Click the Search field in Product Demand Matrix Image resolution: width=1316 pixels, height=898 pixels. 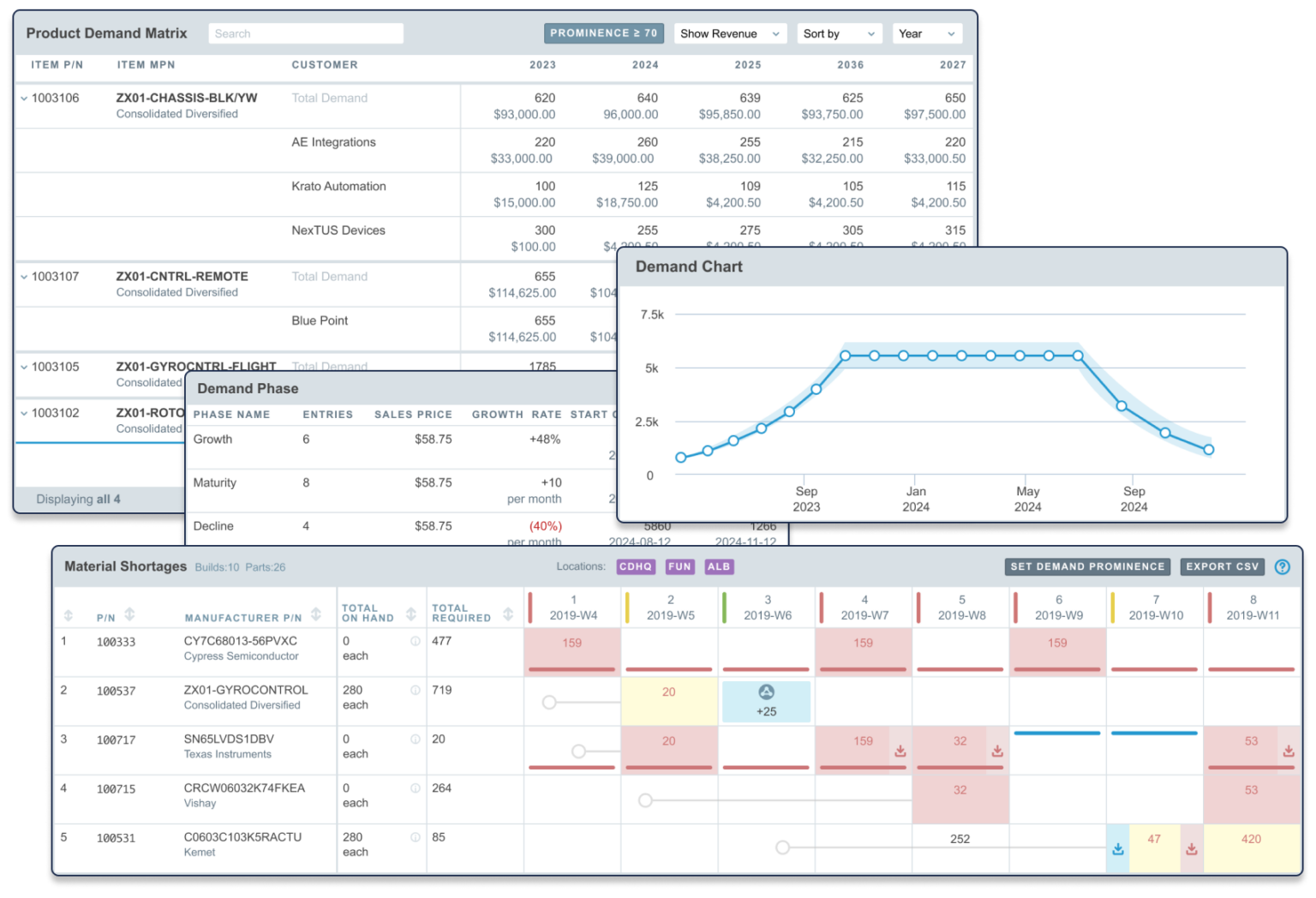(x=306, y=33)
